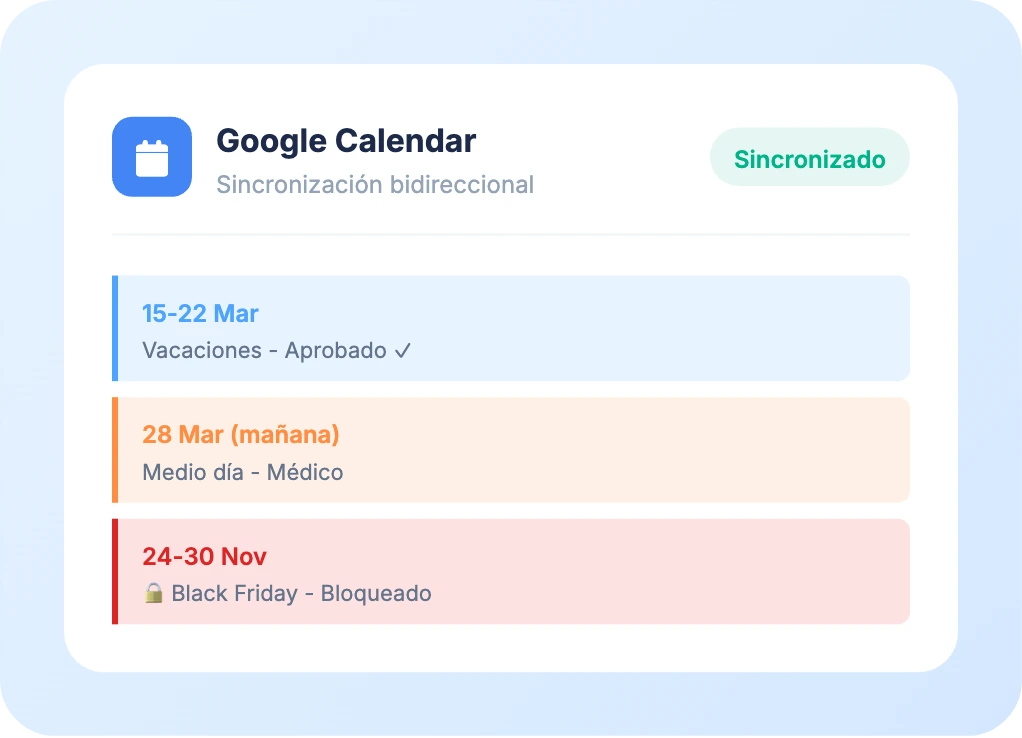Select the 24-30 Nov date label
This screenshot has height=738, width=1022.
tap(204, 556)
